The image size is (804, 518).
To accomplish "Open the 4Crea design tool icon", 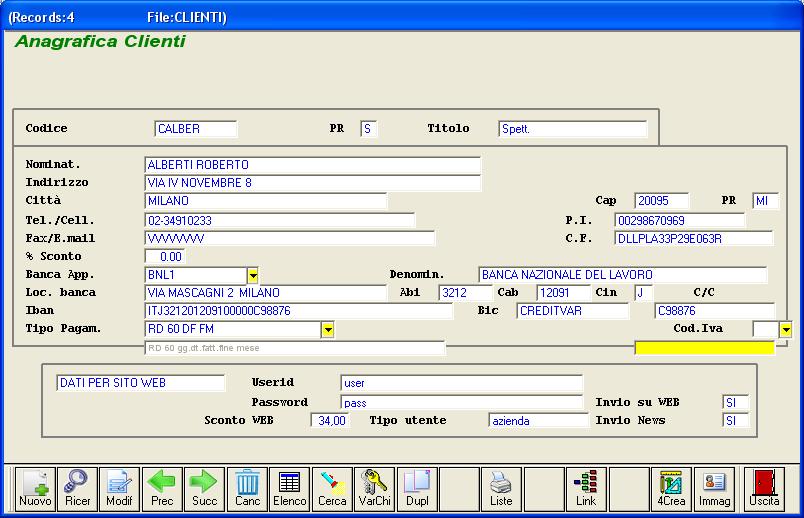I will pyautogui.click(x=671, y=489).
